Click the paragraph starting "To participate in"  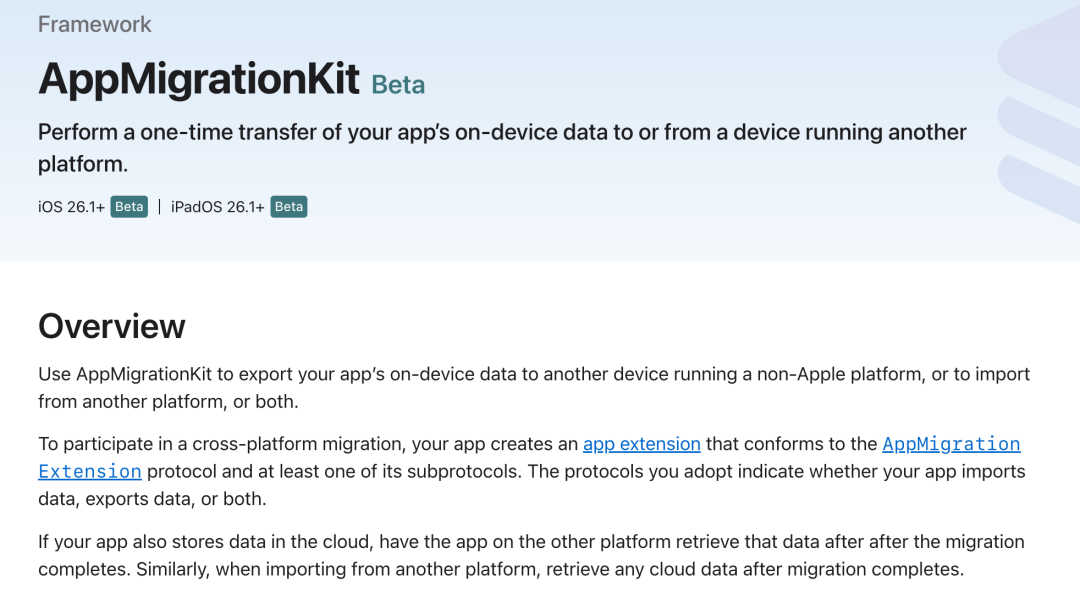tap(300, 444)
